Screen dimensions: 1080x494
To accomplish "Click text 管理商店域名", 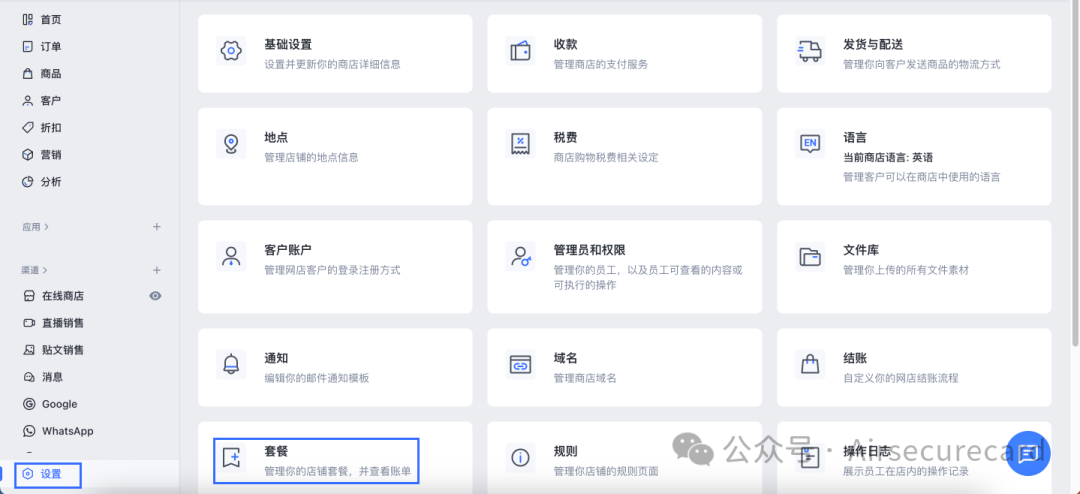I will point(585,378).
